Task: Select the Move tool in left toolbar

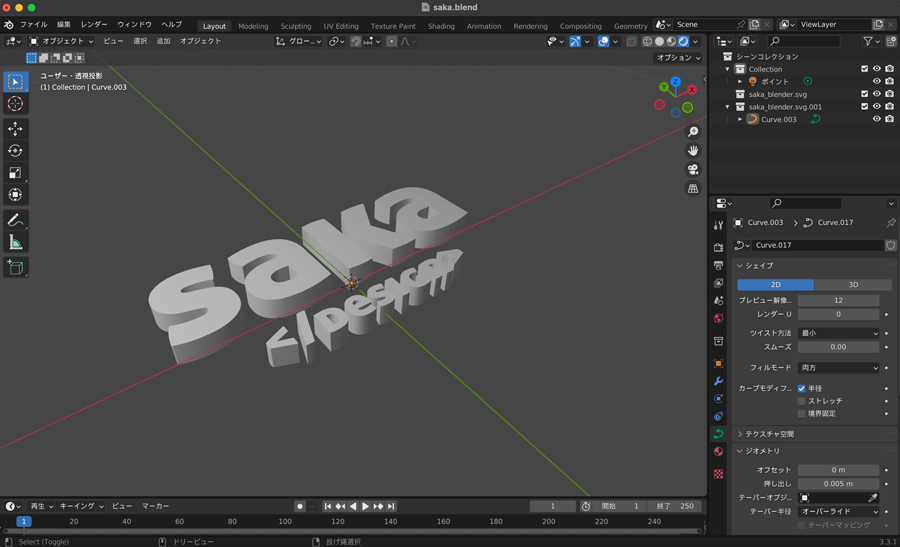Action: 15,129
